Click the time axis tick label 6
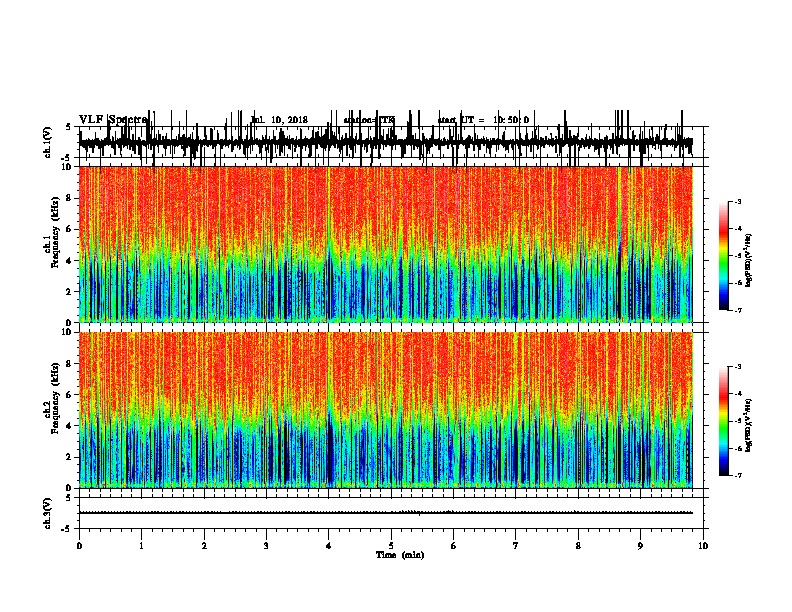The width and height of the screenshot is (792, 612). coord(454,546)
